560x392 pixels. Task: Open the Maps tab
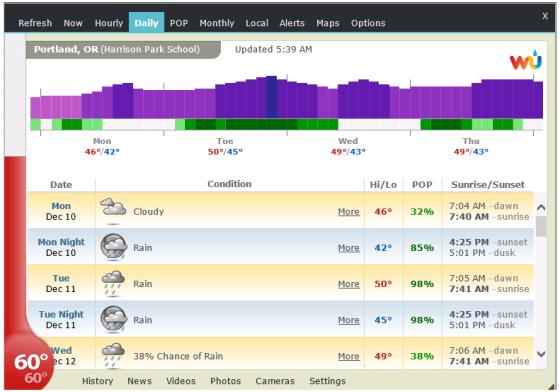pos(328,23)
